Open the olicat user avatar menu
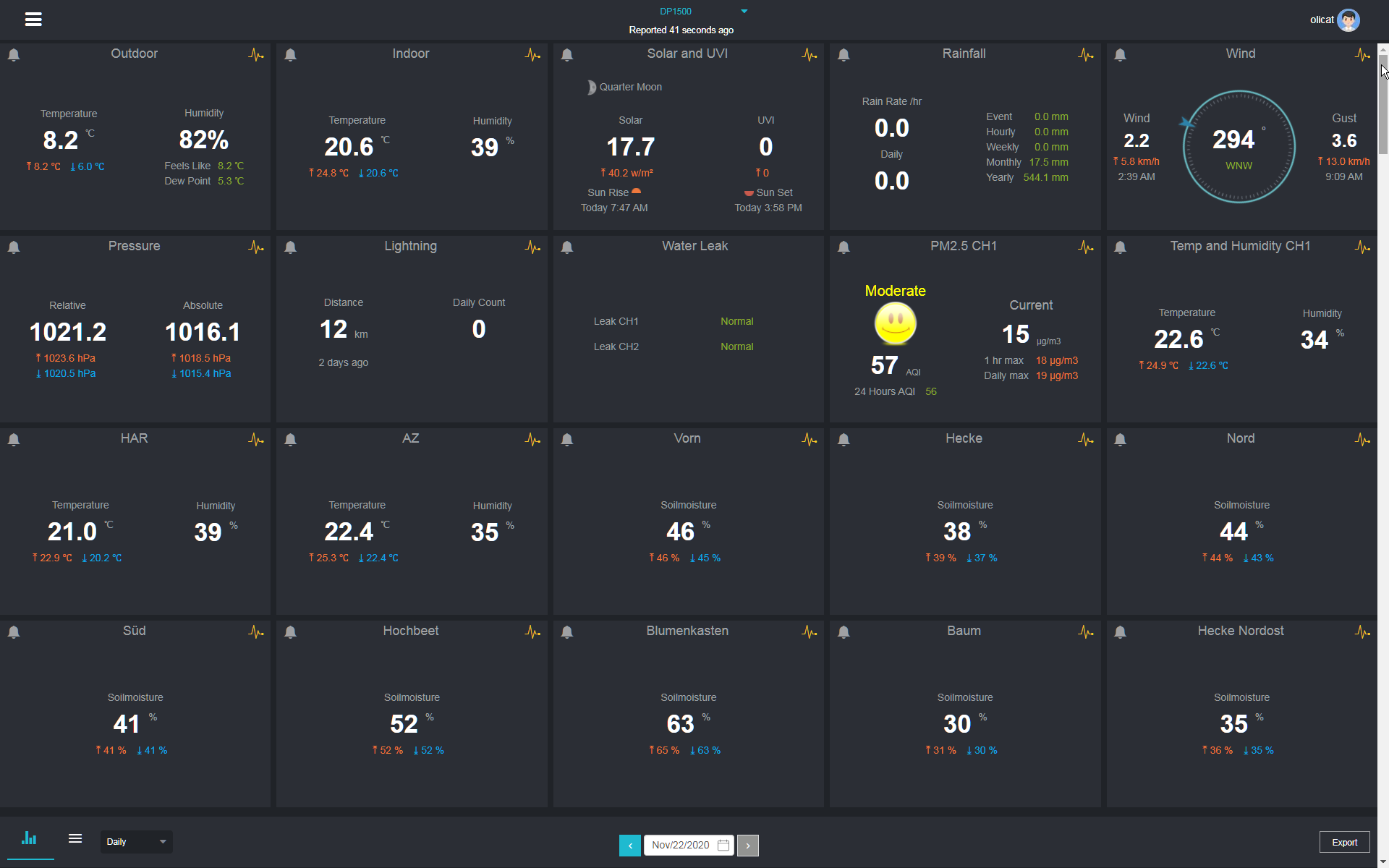This screenshot has width=1389, height=868. 1348,20
